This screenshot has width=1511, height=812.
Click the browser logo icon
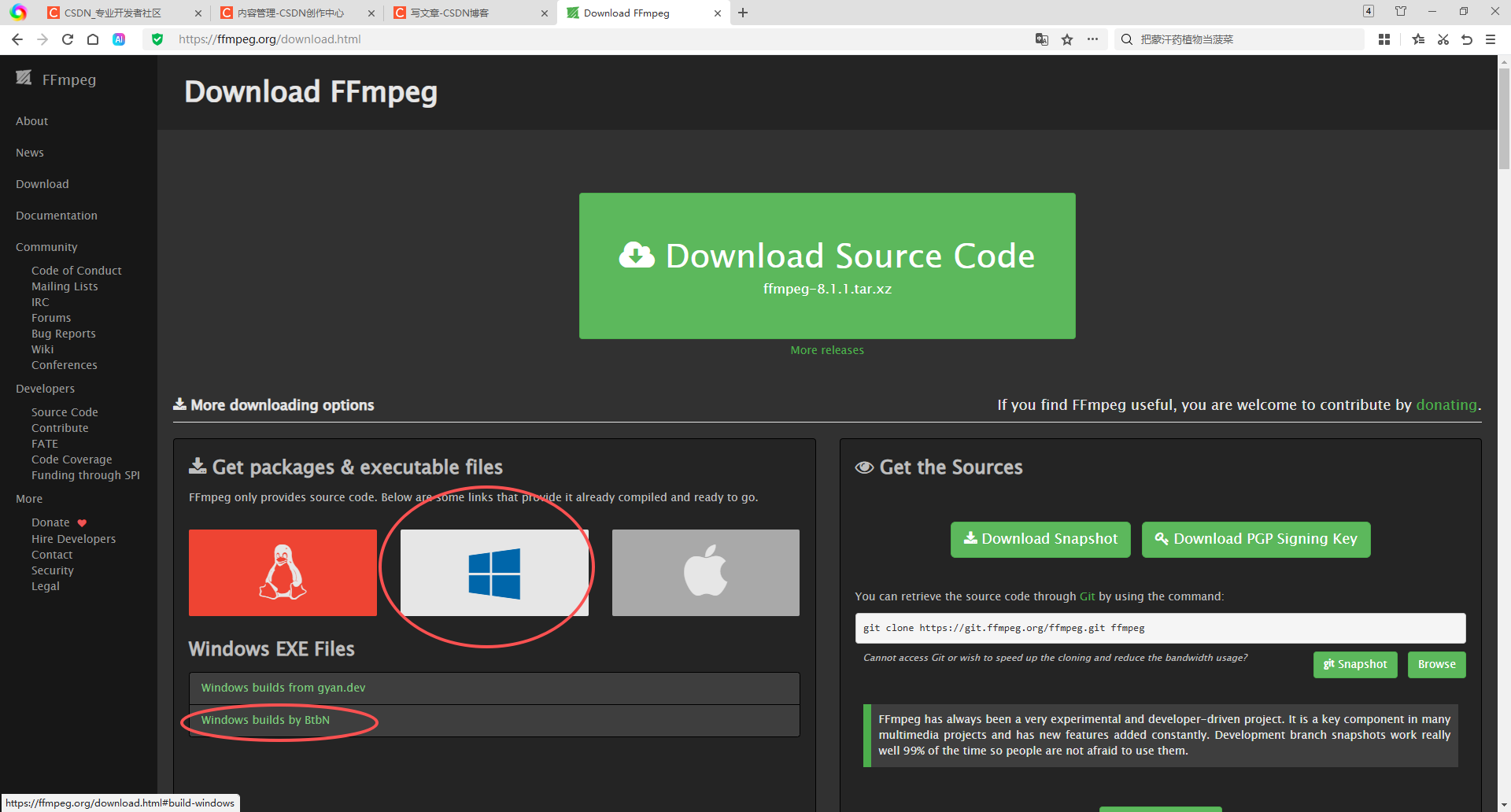[18, 13]
